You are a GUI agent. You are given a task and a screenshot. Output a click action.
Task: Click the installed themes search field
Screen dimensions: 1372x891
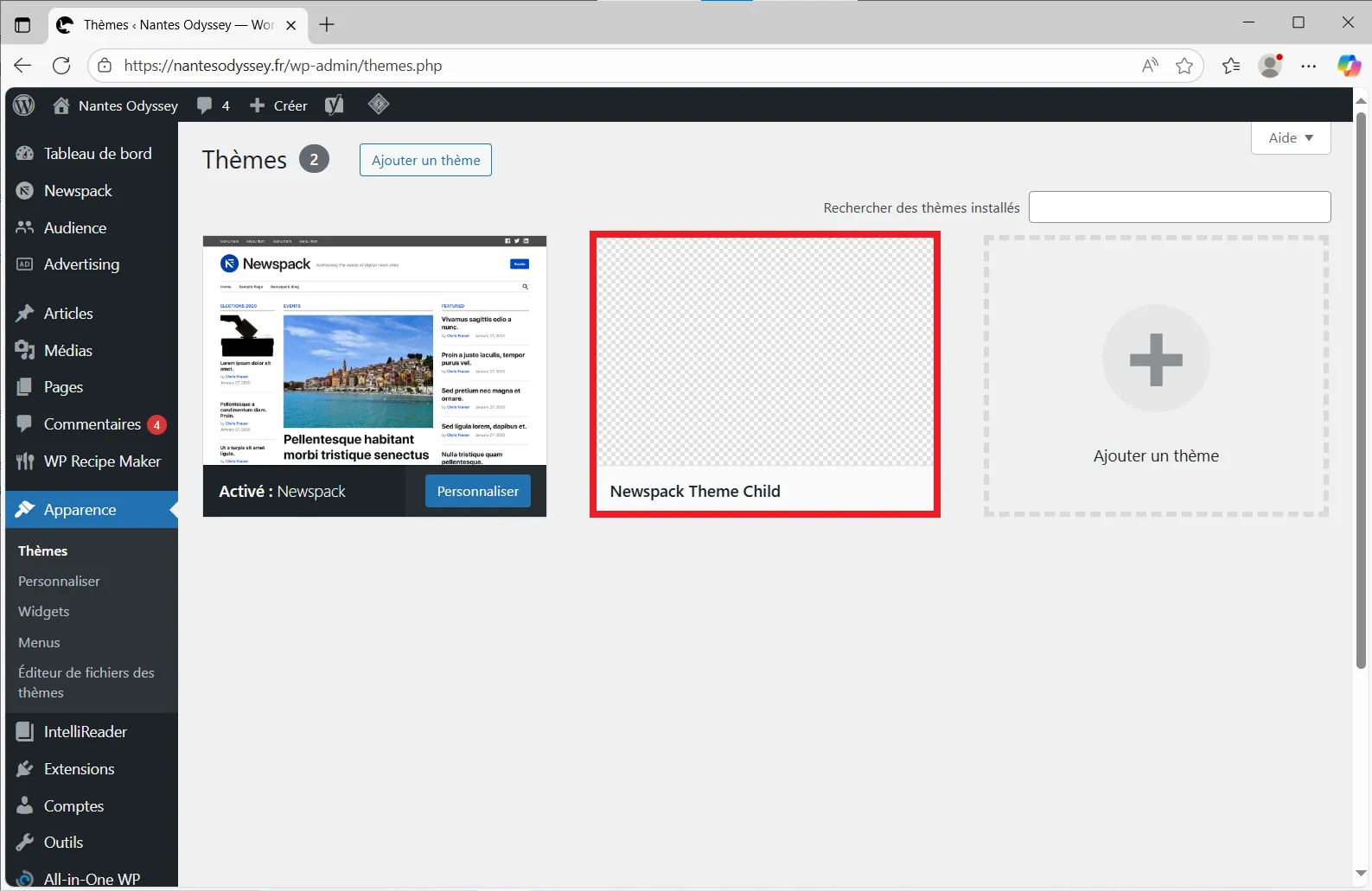1179,207
